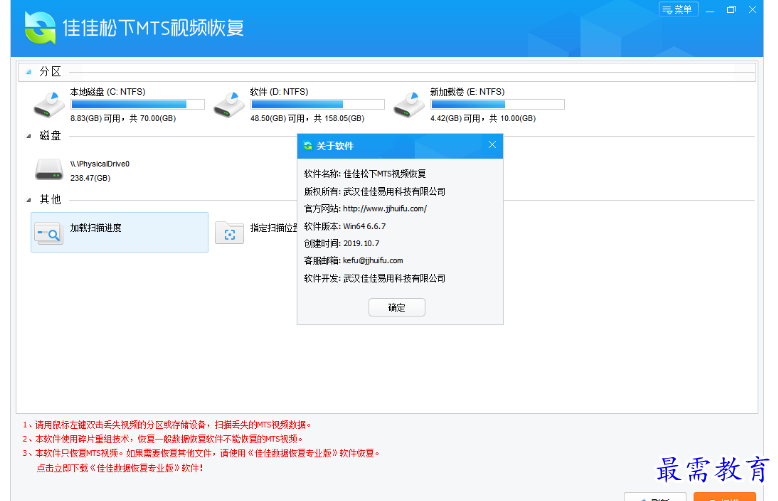This screenshot has width=778, height=501.
Task: Click the first red instruction line
Action: click(x=167, y=425)
